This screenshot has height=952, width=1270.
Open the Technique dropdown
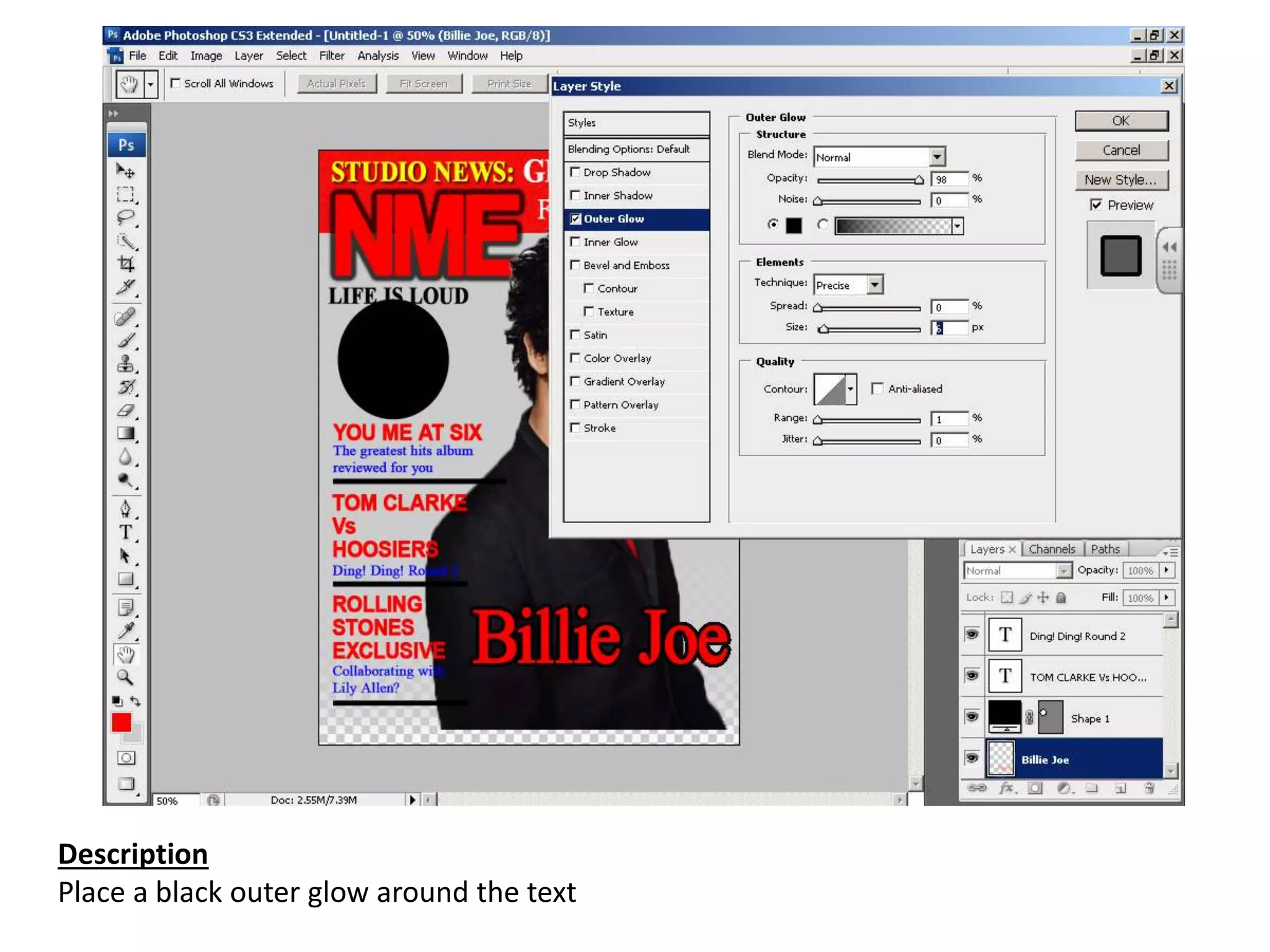[x=874, y=284]
